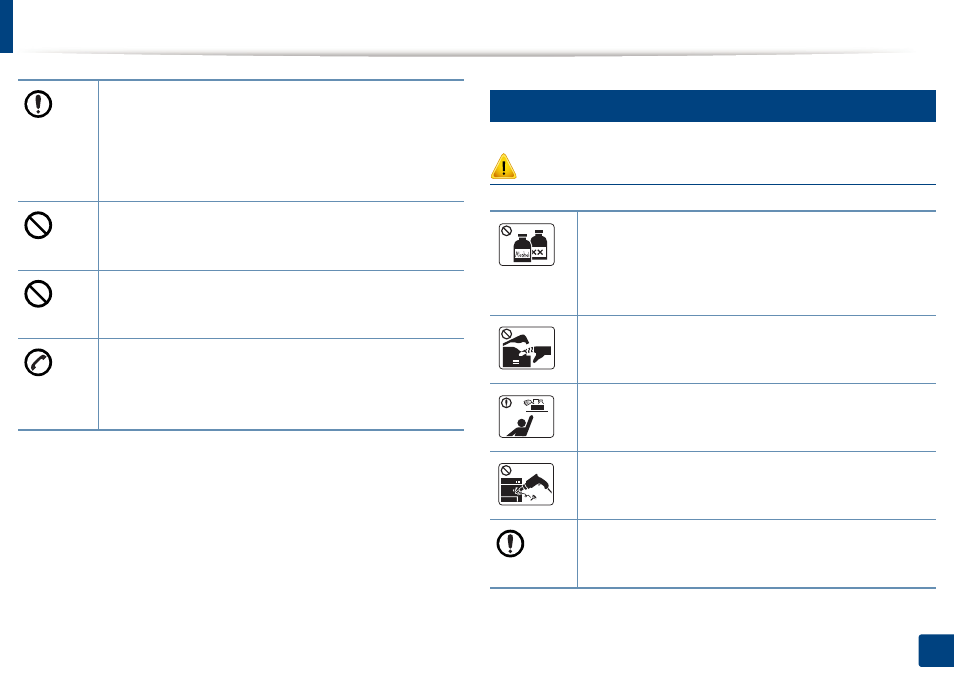Click the screwdriver disassembly prohibition pictogram
Image resolution: width=954 pixels, height=674 pixels.
pyautogui.click(x=527, y=485)
